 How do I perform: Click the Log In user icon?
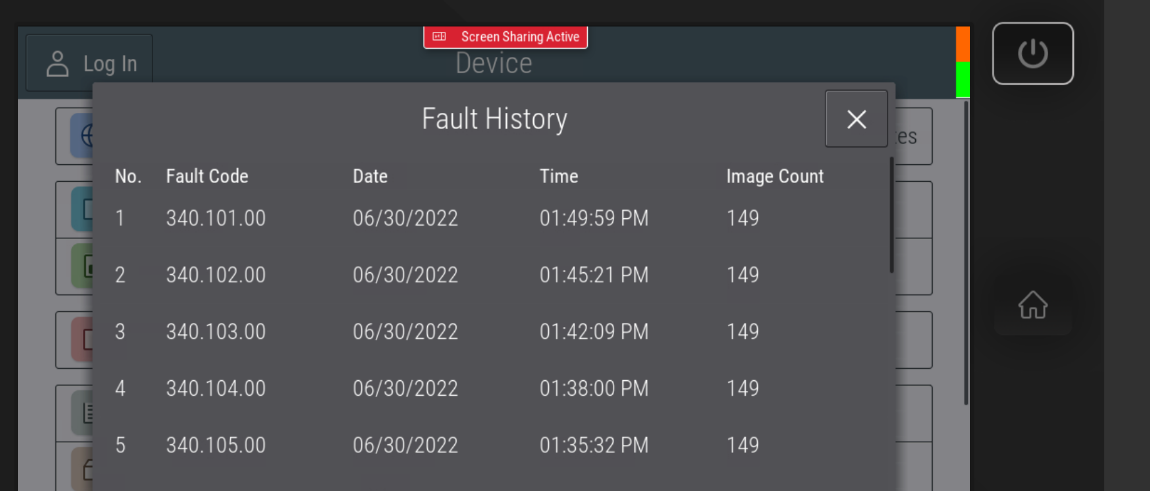tap(58, 63)
